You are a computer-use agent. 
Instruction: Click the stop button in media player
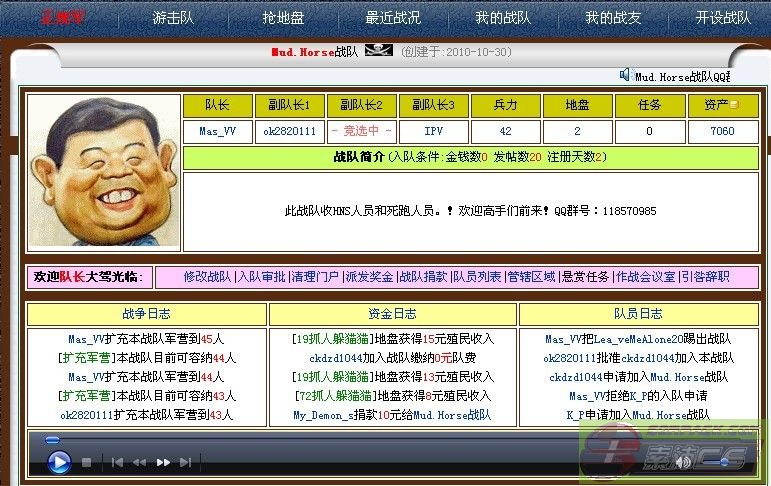(x=87, y=462)
